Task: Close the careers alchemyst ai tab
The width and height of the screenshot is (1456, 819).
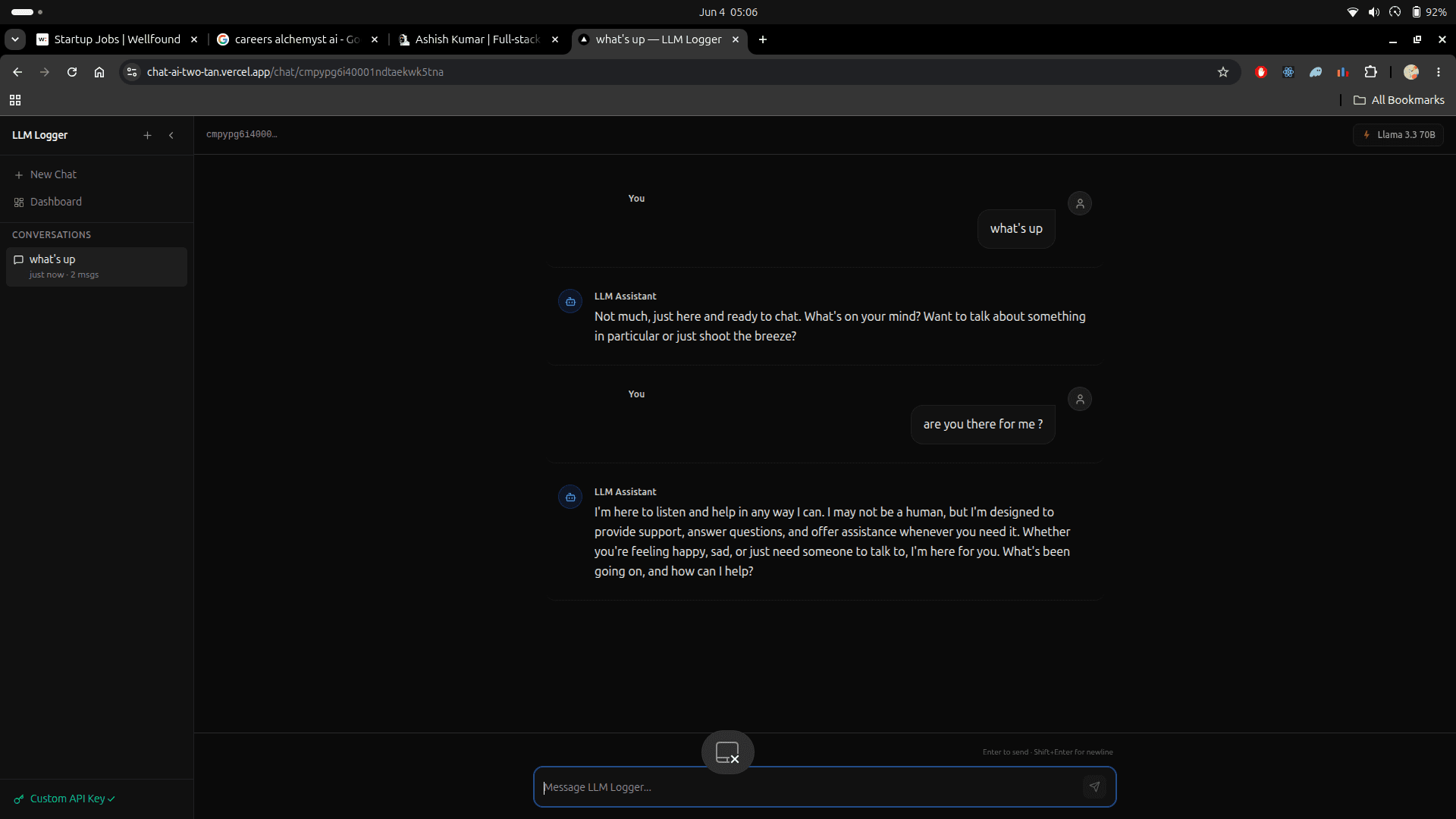Action: (x=375, y=39)
